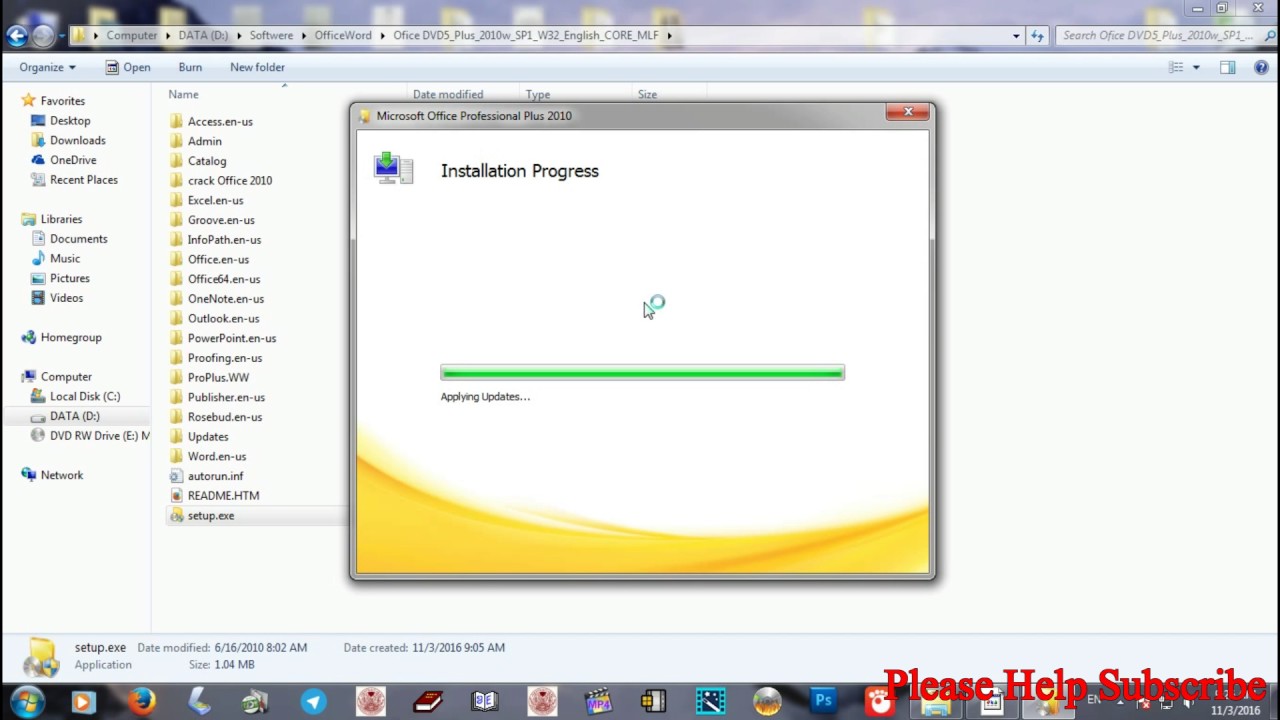1280x720 pixels.
Task: Click the Forward navigation arrow in Explorer
Action: tap(43, 36)
